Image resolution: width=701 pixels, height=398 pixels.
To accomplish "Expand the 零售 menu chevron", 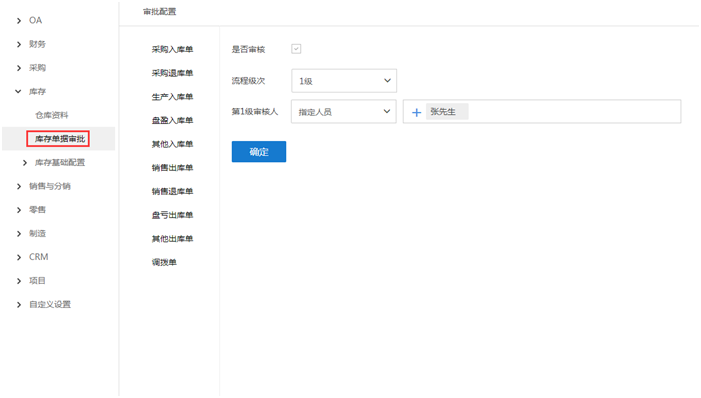I will click(x=18, y=210).
